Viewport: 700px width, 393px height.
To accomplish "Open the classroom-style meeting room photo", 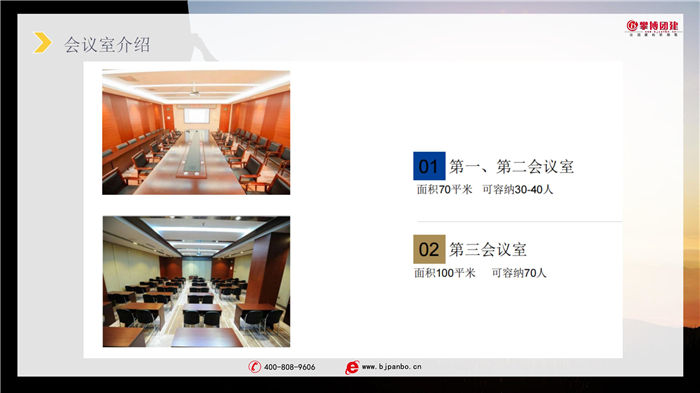I will tap(196, 282).
